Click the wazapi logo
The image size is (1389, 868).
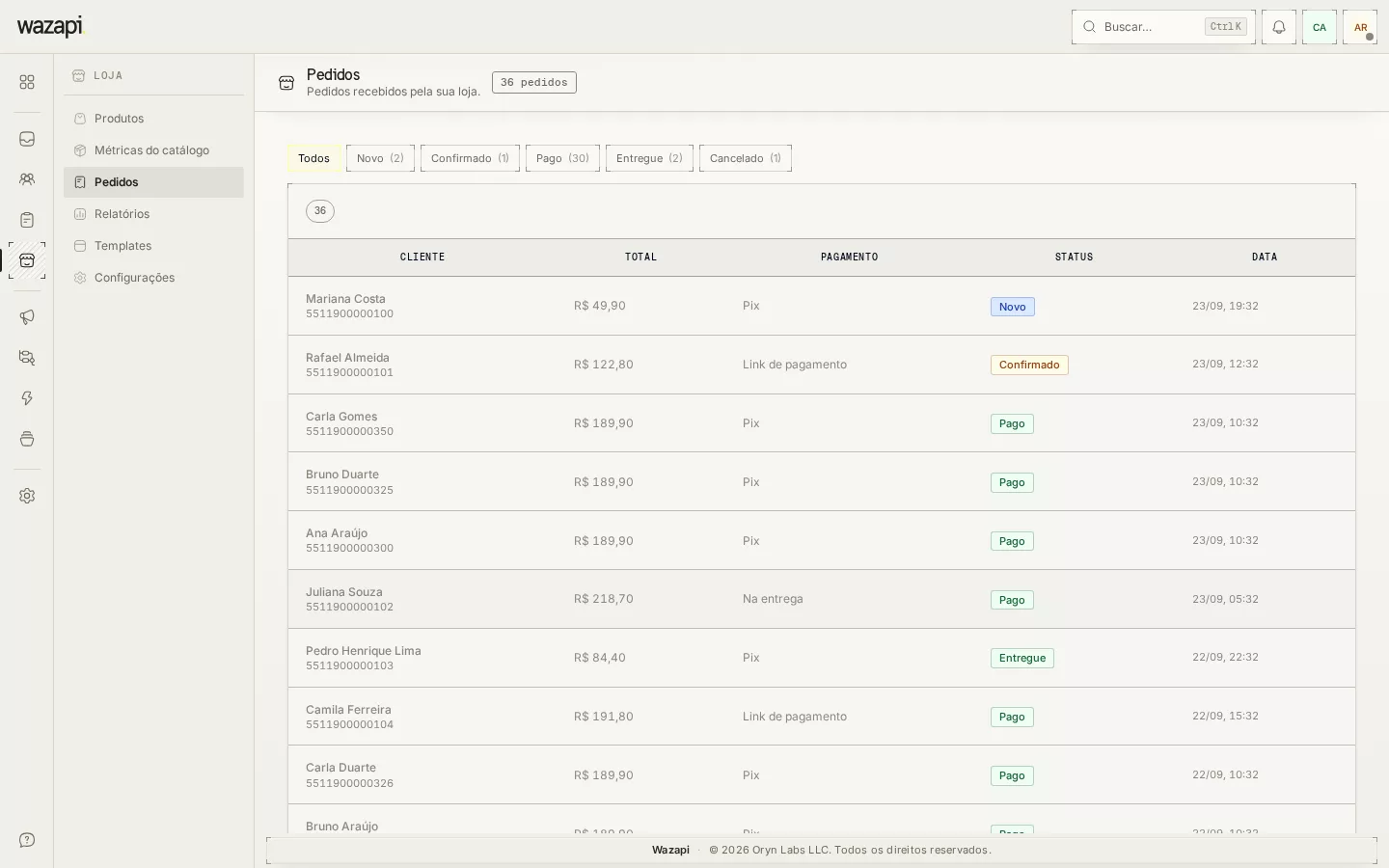coord(50,27)
